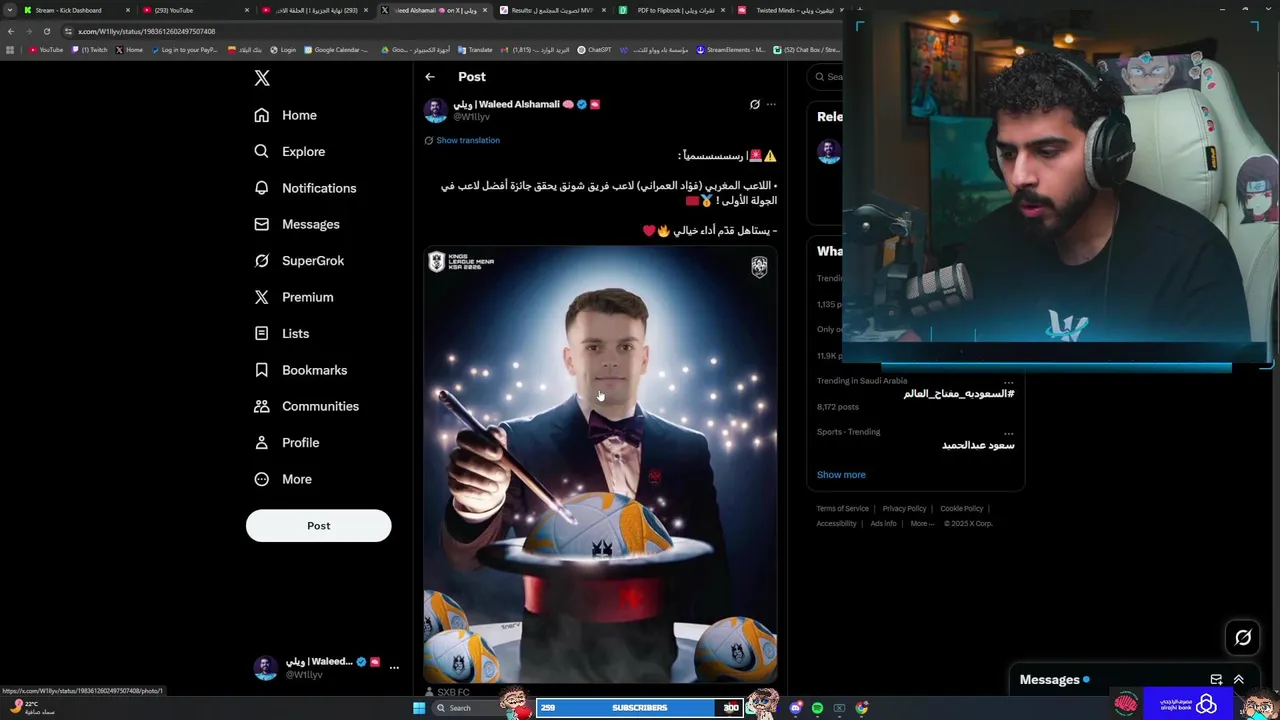Image resolution: width=1280 pixels, height=720 pixels.
Task: Open Chrome from taskbar
Action: click(x=862, y=708)
